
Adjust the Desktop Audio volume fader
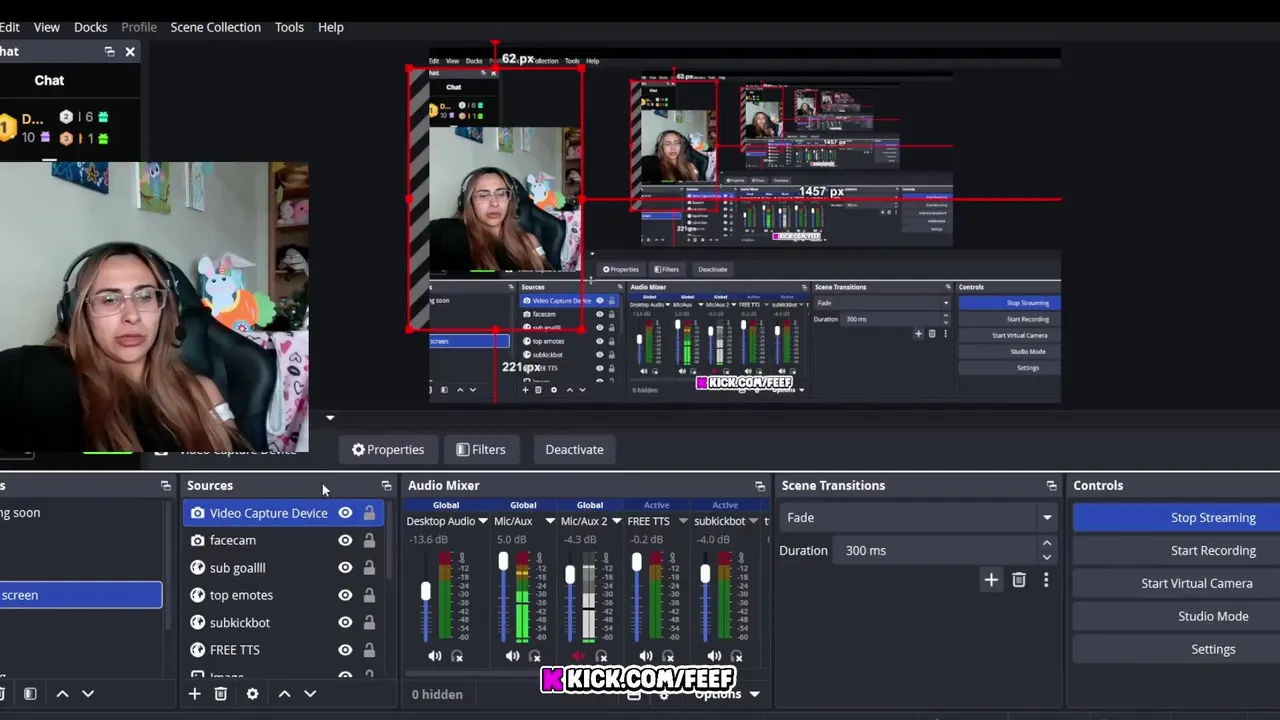425,592
